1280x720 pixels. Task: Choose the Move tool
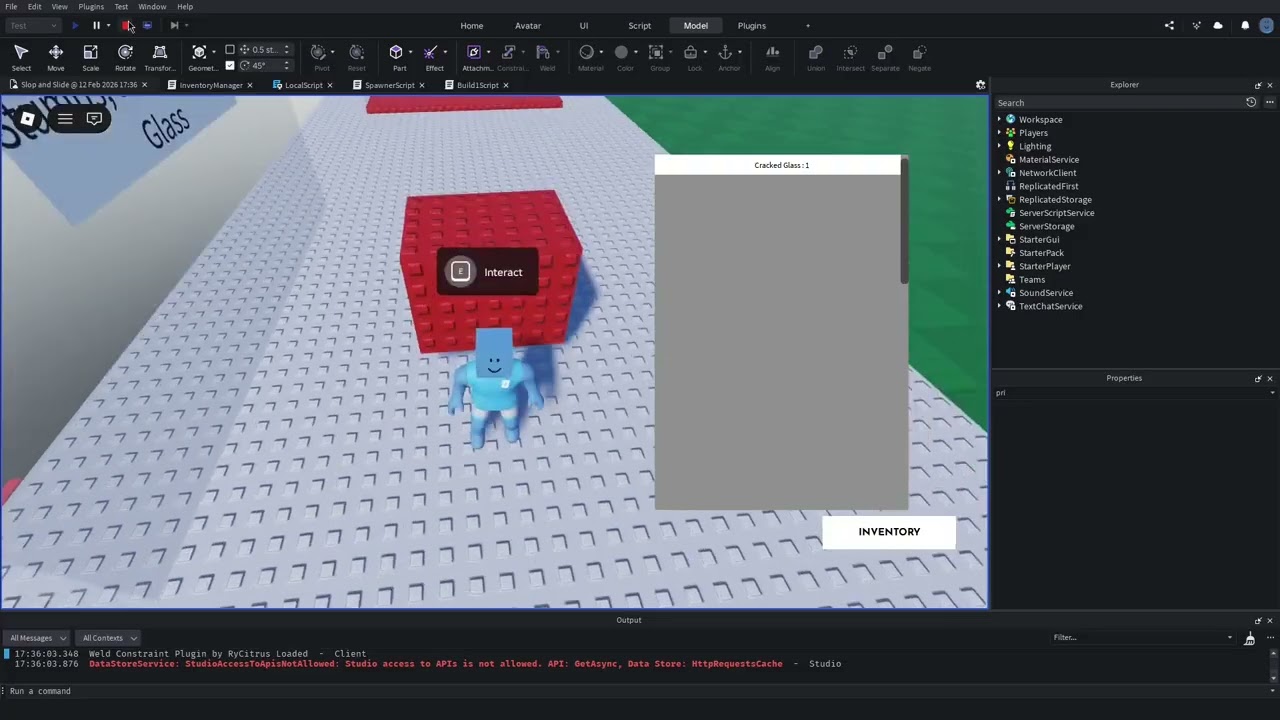[x=56, y=57]
